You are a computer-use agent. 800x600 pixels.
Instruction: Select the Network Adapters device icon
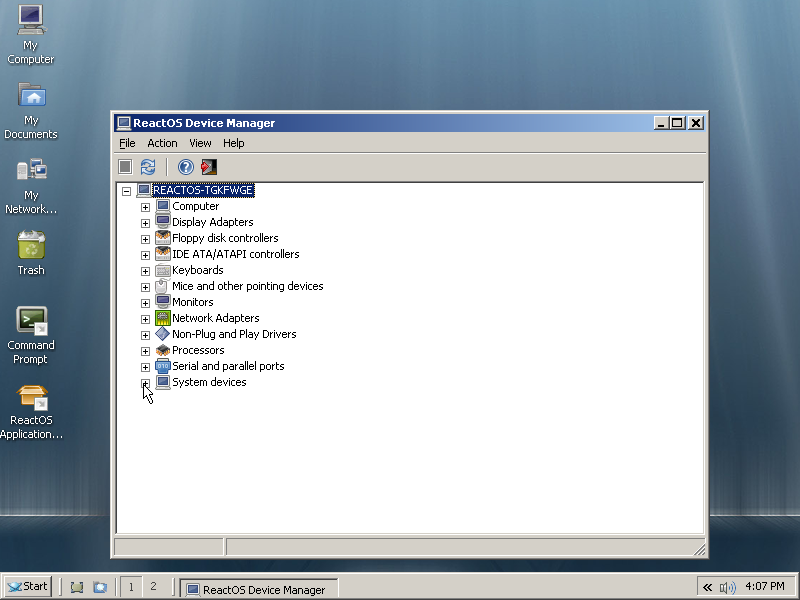(x=163, y=318)
